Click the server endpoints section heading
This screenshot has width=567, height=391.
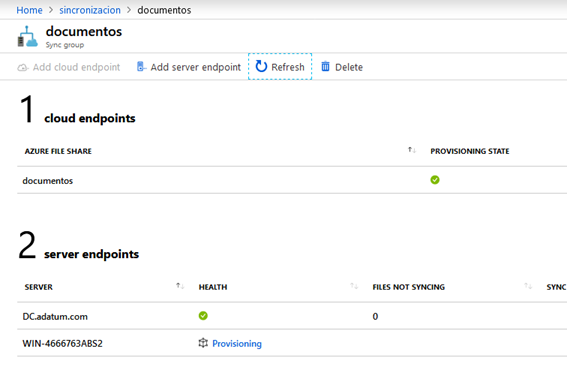[x=91, y=254]
